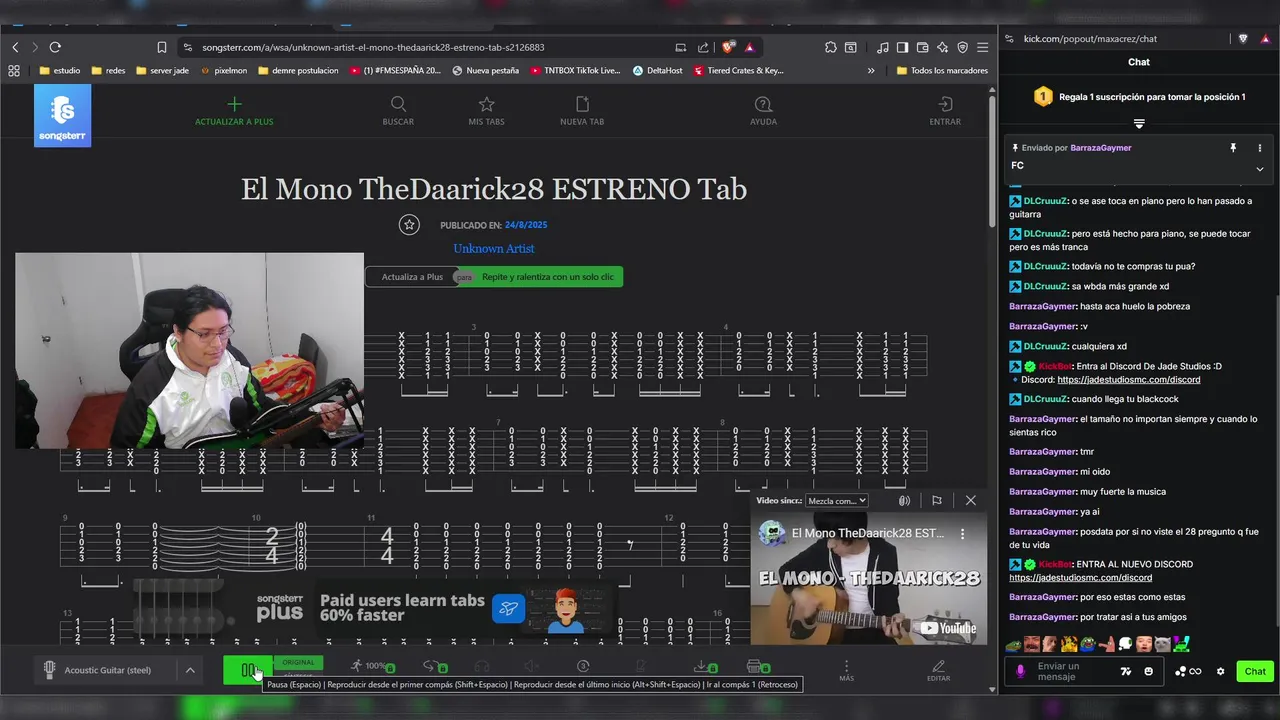Viewport: 1280px width, 720px height.
Task: Open Brave Wallet icon
Action: pos(922,47)
